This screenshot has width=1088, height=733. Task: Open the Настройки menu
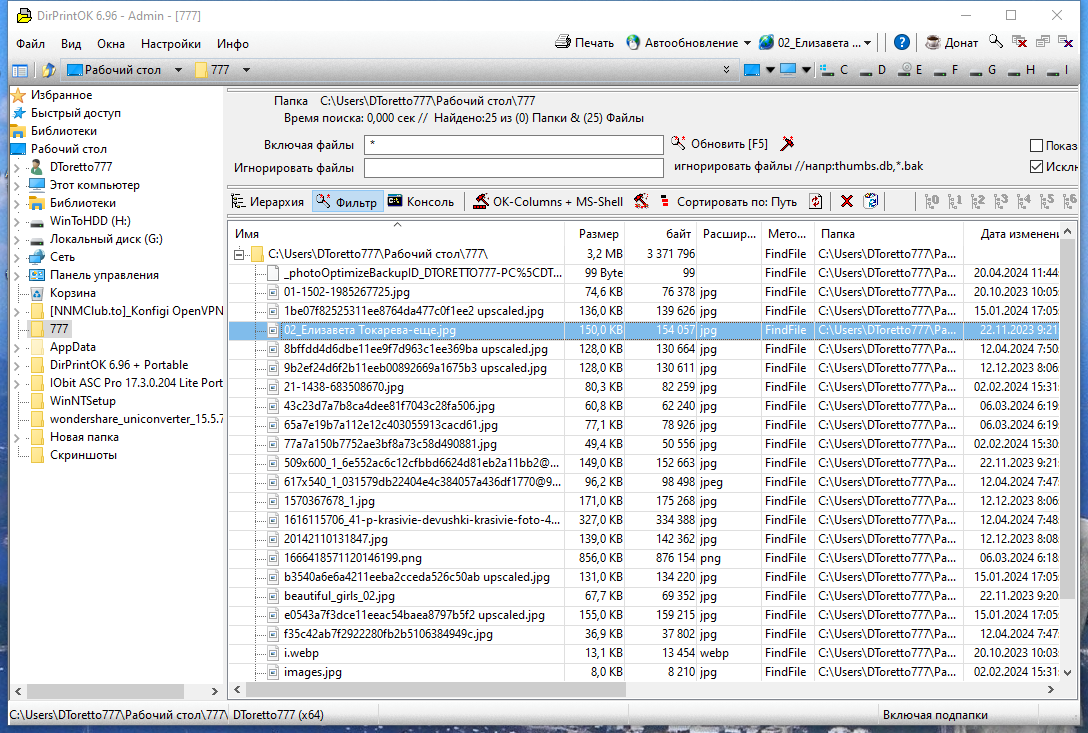(x=171, y=44)
